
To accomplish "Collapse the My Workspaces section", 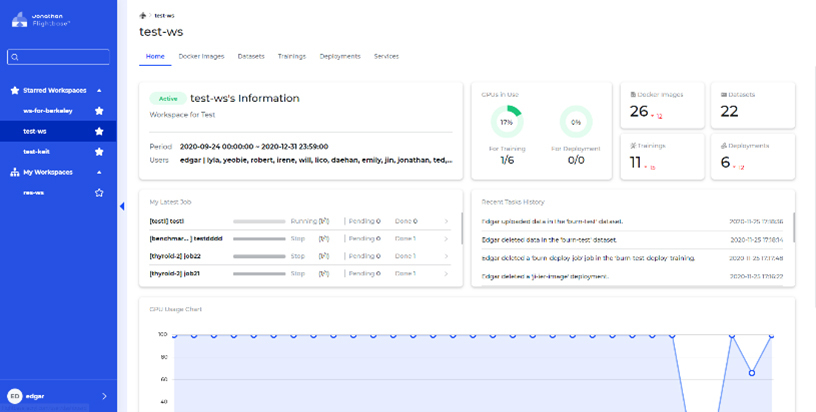I will (x=99, y=172).
